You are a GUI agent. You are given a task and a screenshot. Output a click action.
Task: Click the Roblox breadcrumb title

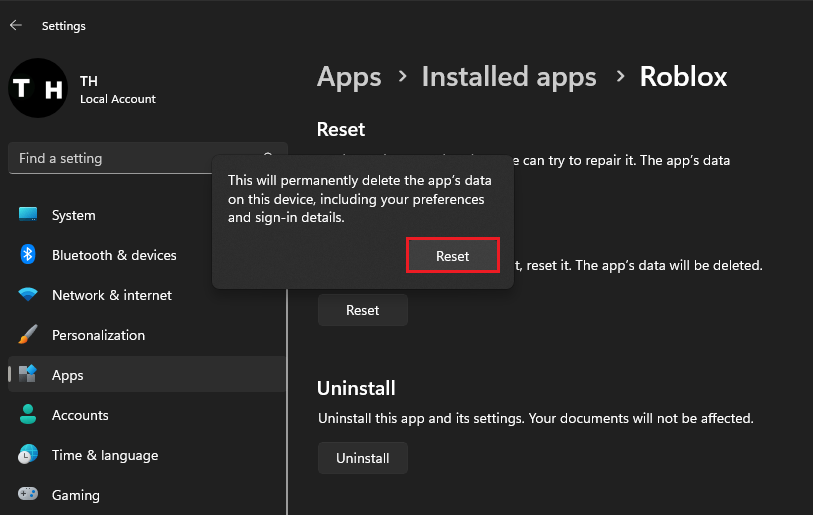click(683, 76)
